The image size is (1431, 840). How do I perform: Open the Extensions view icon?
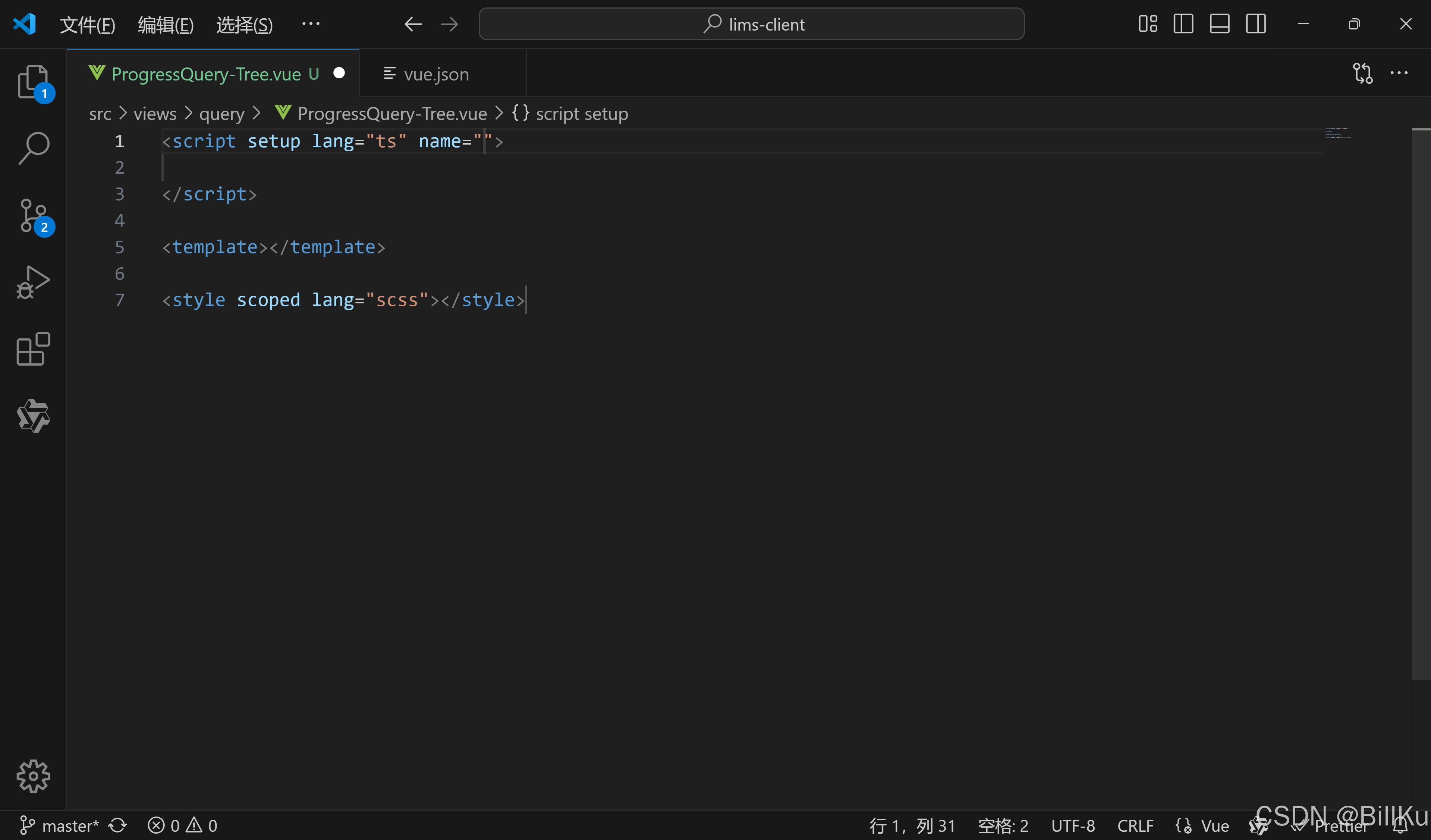(x=33, y=348)
